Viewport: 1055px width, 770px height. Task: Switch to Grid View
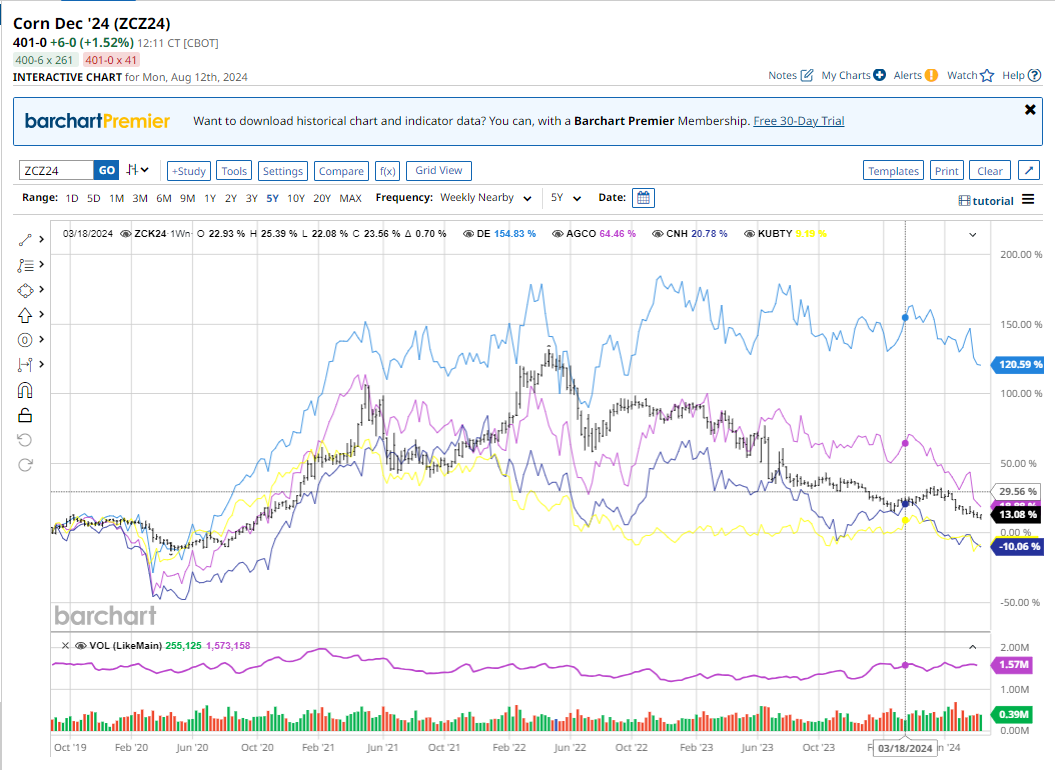tap(439, 171)
